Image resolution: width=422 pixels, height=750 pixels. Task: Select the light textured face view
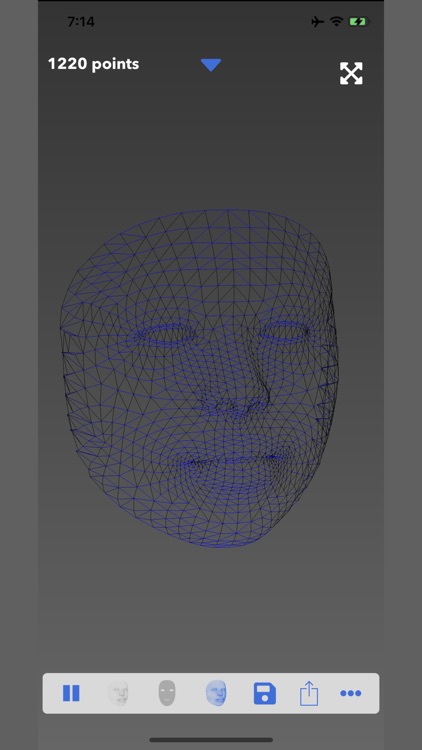click(118, 693)
